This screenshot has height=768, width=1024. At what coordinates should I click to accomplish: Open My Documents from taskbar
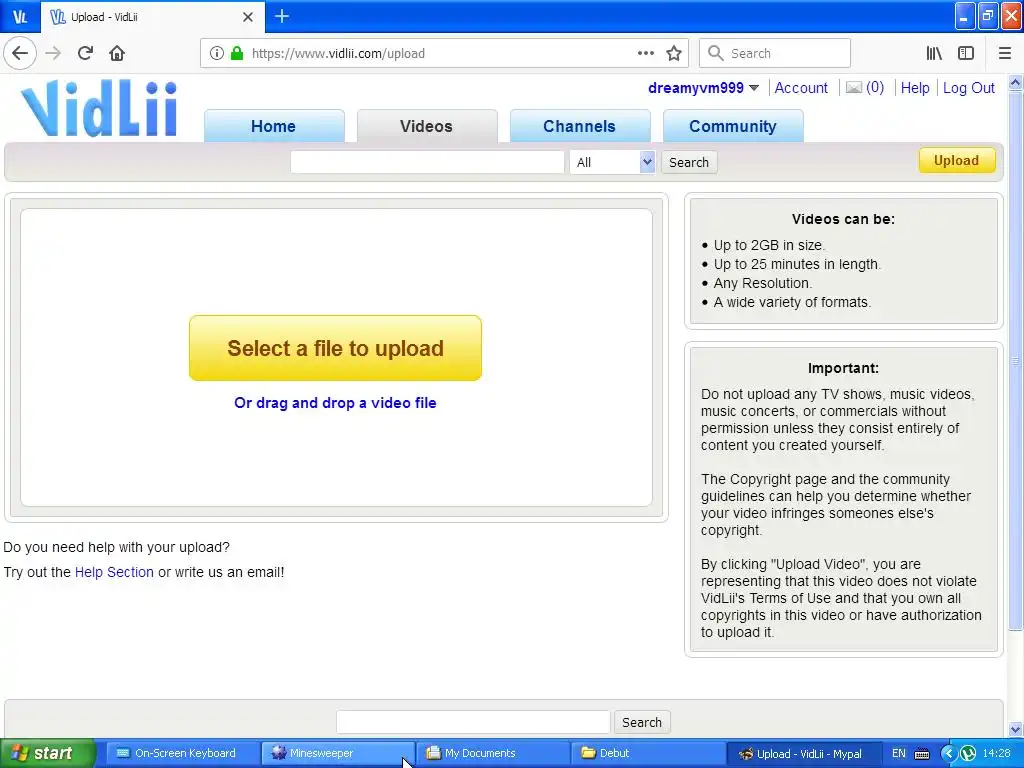point(492,753)
